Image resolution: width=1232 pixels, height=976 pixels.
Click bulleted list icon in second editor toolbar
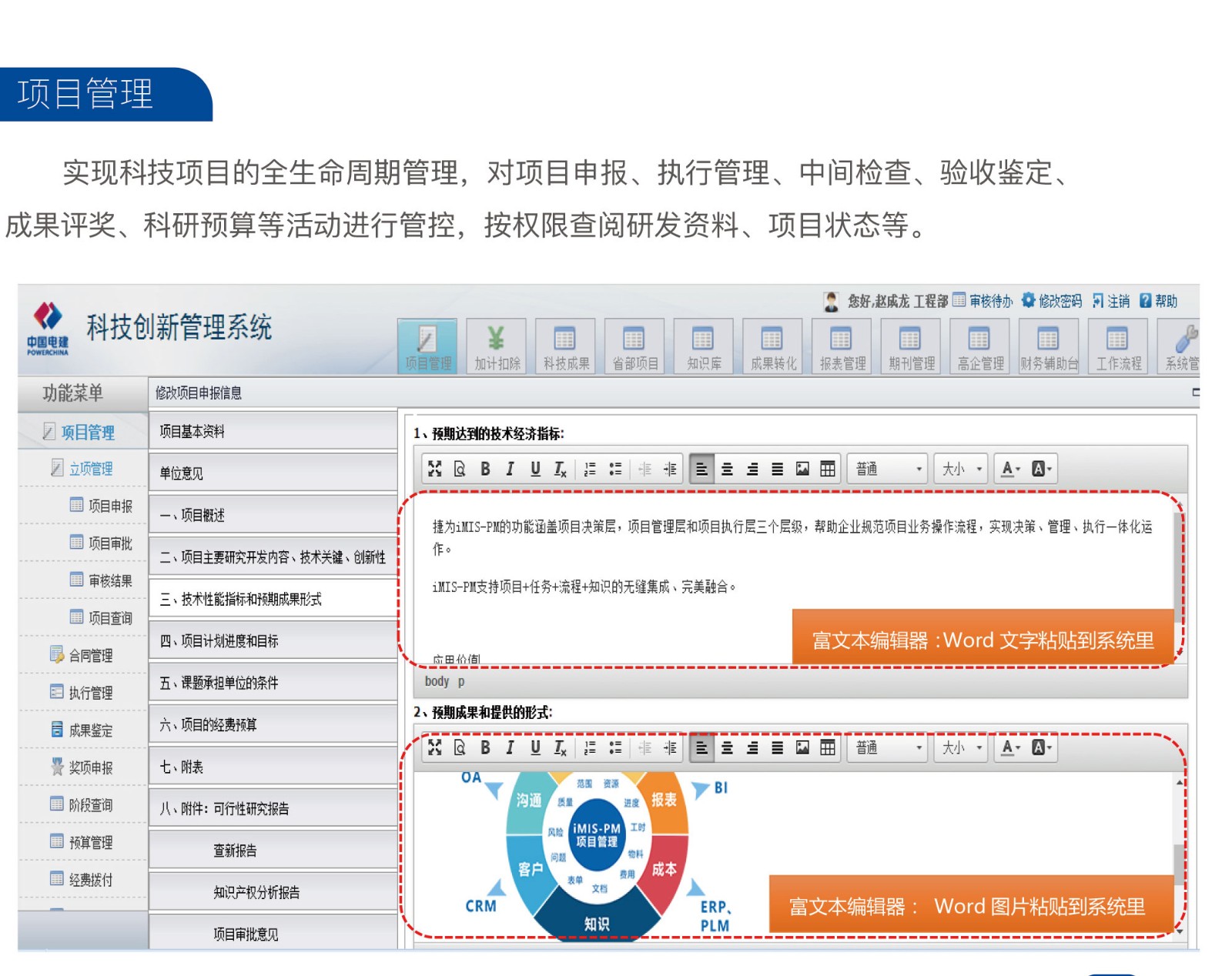615,747
